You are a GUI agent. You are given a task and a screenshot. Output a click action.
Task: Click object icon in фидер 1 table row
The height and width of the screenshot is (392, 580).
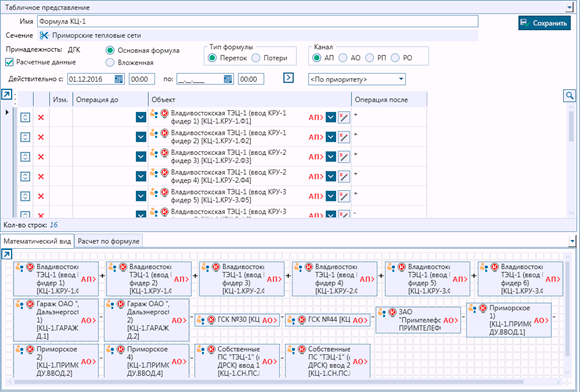[154, 113]
